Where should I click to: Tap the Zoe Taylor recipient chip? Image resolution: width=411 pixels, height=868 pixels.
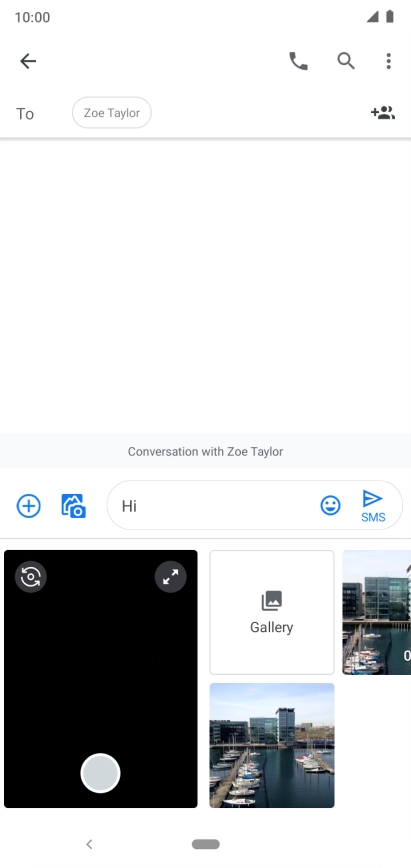112,113
